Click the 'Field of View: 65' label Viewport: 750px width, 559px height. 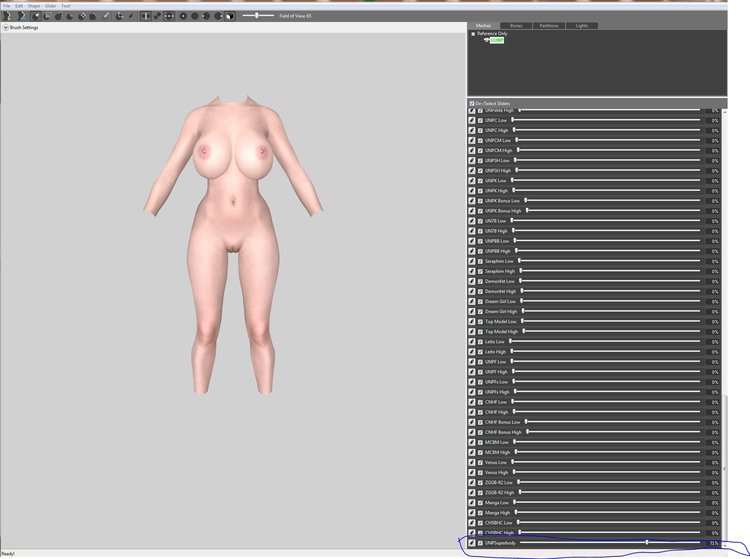[x=295, y=16]
